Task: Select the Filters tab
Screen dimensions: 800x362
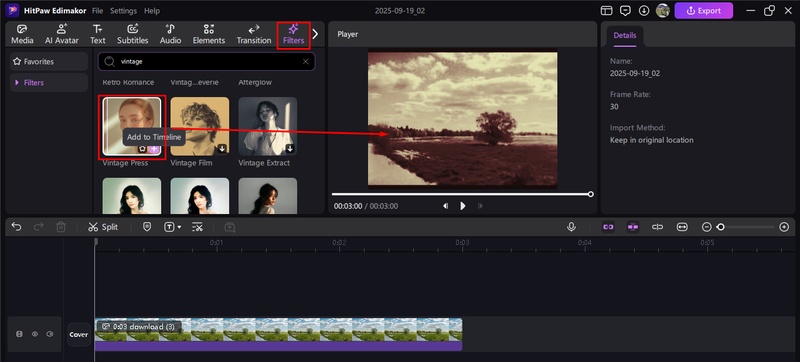Action: (293, 35)
